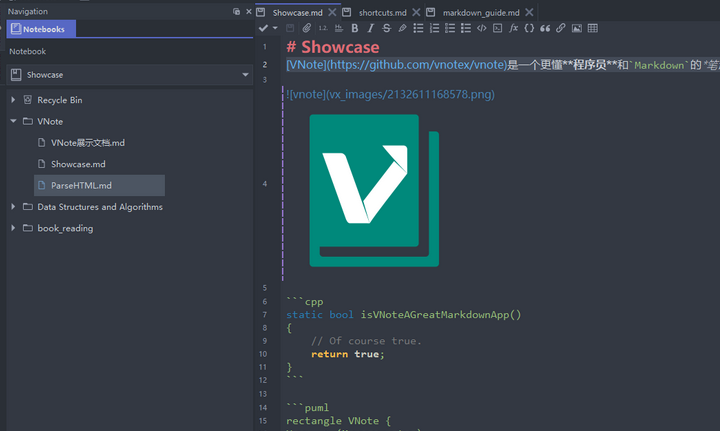This screenshot has width=720, height=431.
Task: Switch to the shortcuts.md tab
Action: [x=382, y=13]
